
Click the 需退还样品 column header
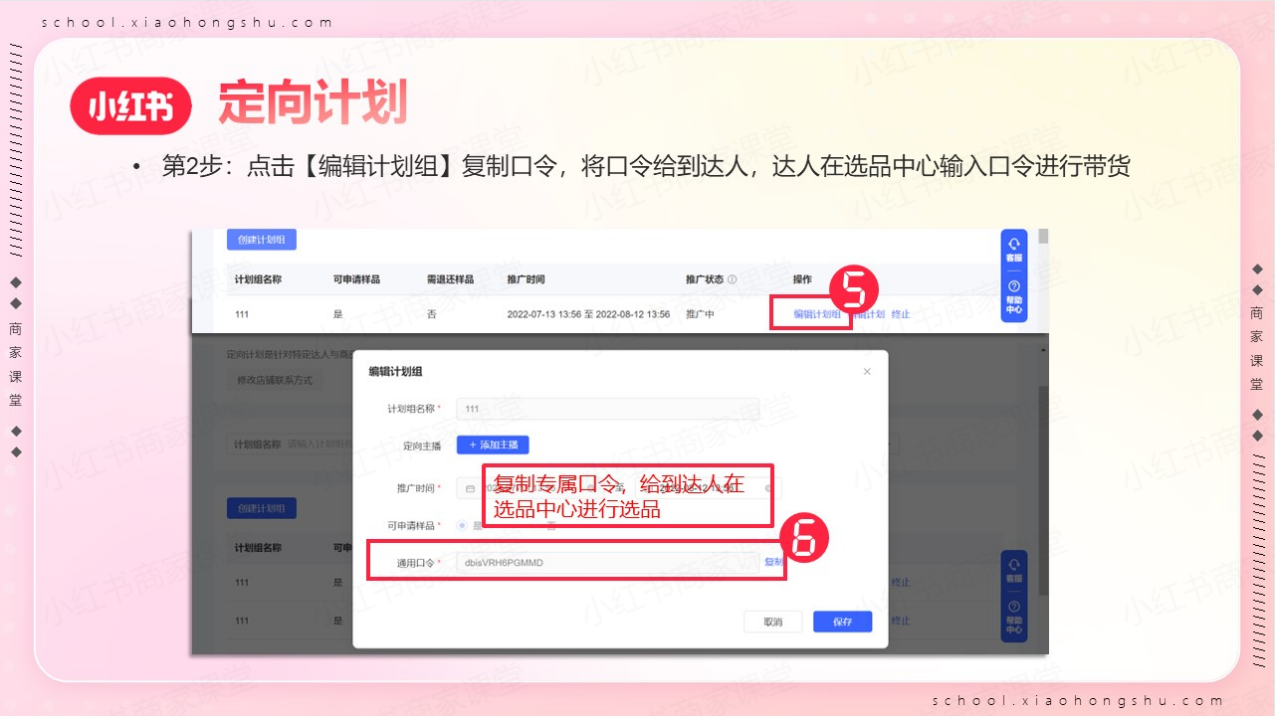click(450, 279)
